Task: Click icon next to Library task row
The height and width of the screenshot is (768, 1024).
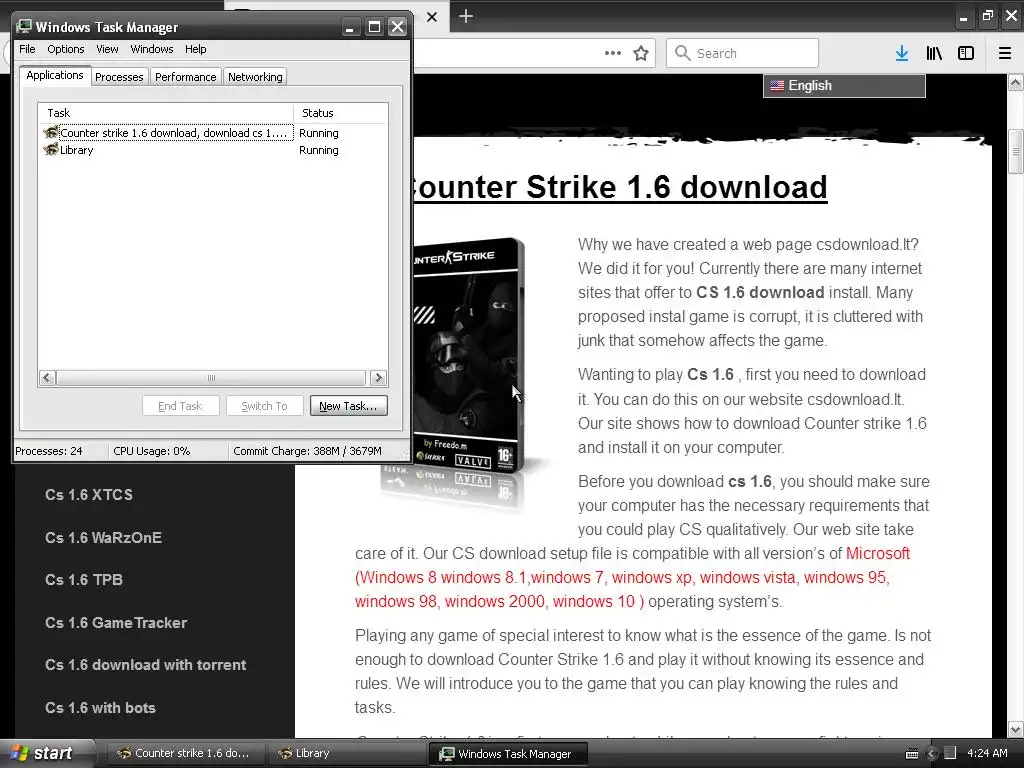Action: click(51, 150)
